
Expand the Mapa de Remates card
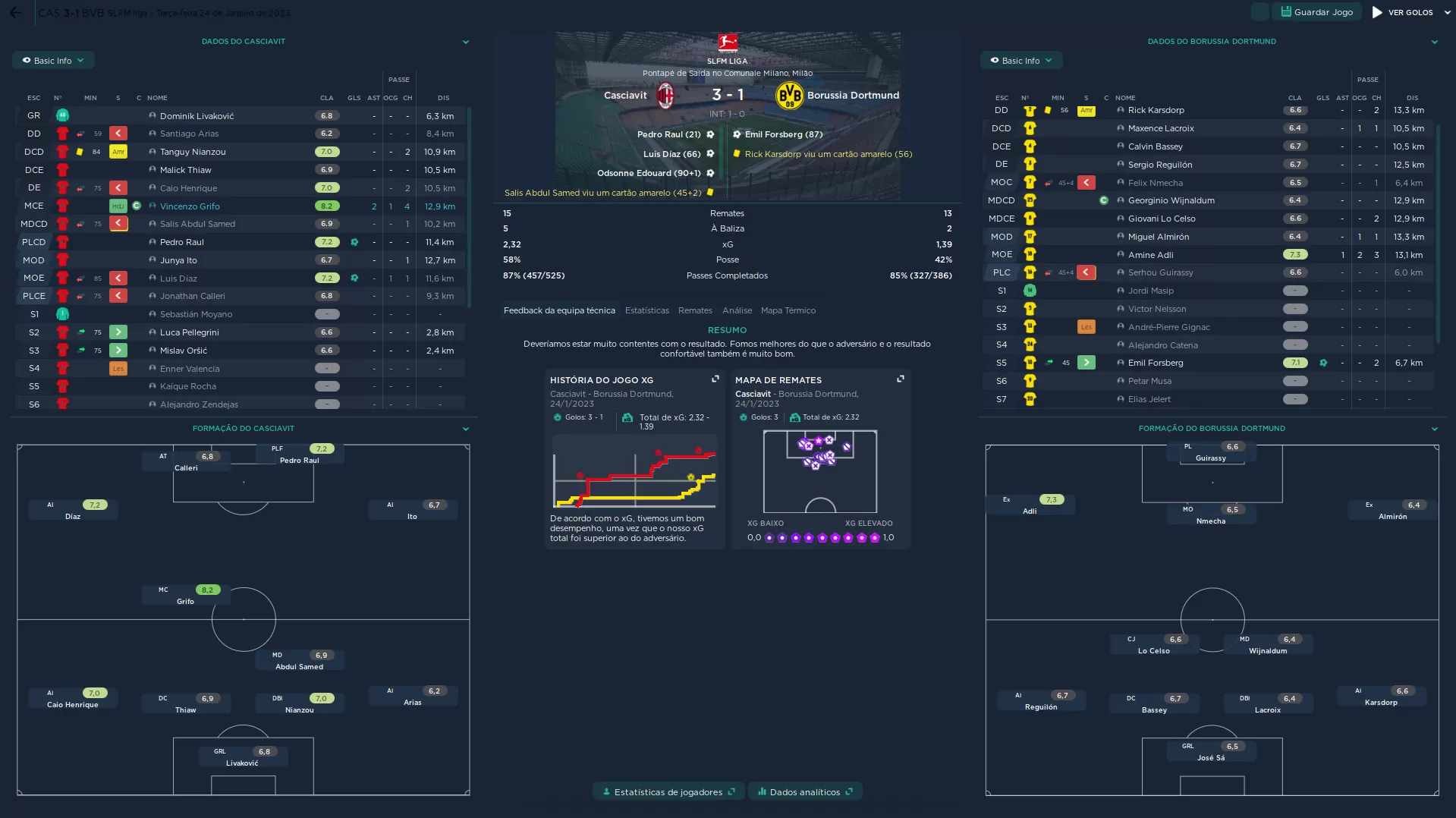[900, 379]
